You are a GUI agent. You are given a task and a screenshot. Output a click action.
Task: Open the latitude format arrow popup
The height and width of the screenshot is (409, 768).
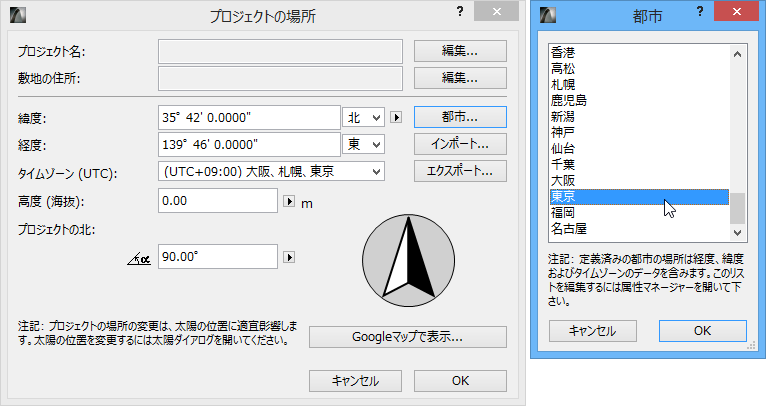[396, 118]
